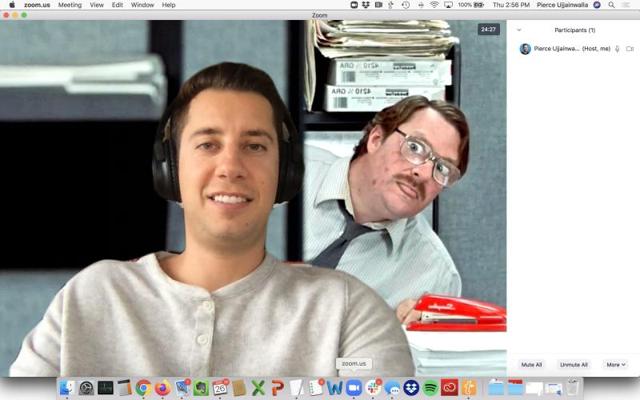Click the Wi-Fi status icon
640x400 pixels.
pos(434,5)
